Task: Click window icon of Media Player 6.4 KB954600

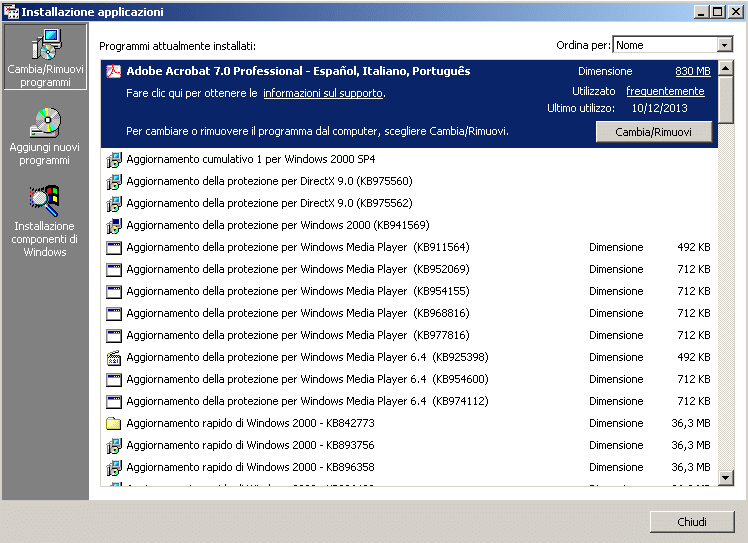Action: [x=114, y=379]
